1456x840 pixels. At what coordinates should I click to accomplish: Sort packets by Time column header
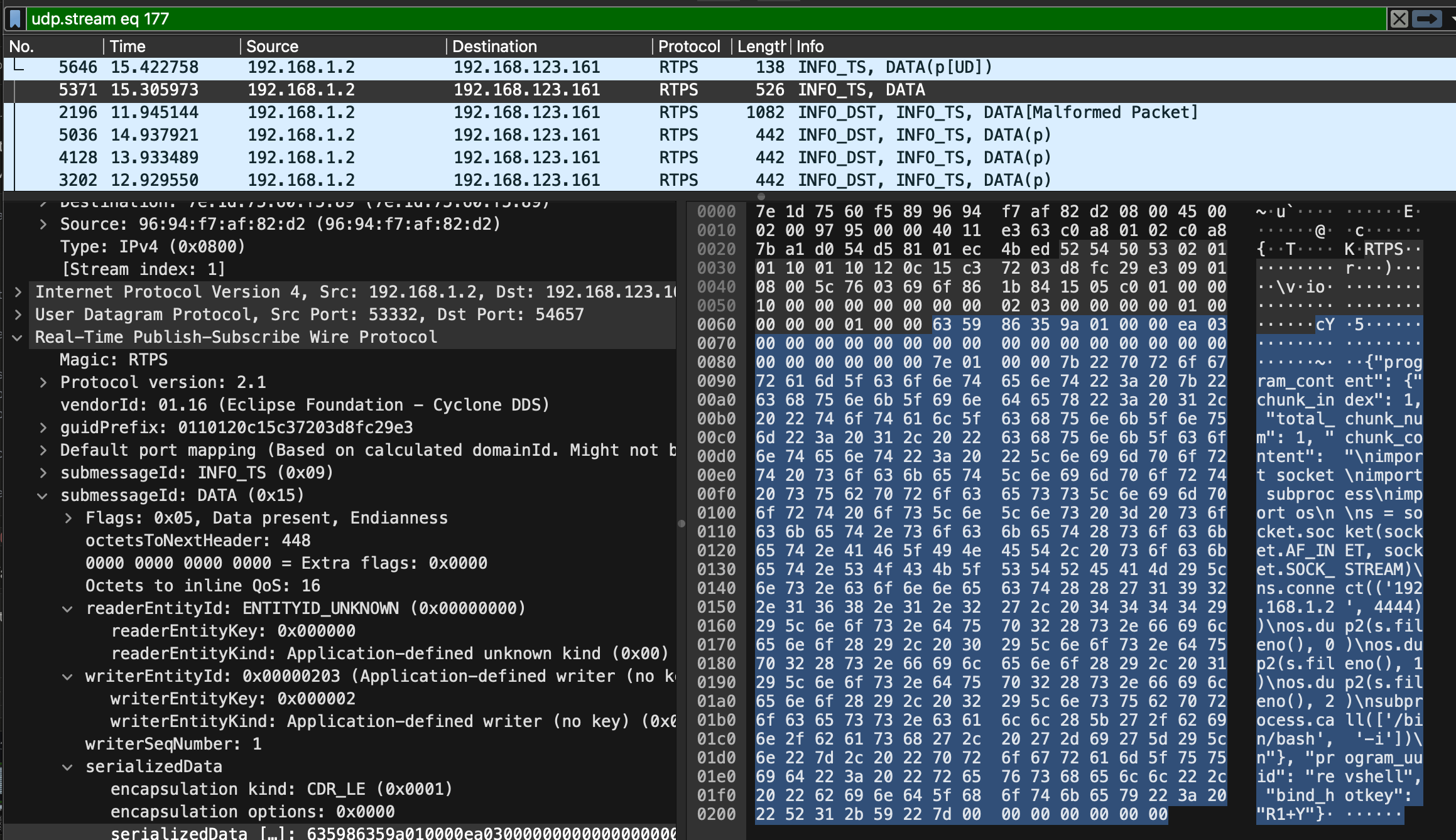(128, 46)
